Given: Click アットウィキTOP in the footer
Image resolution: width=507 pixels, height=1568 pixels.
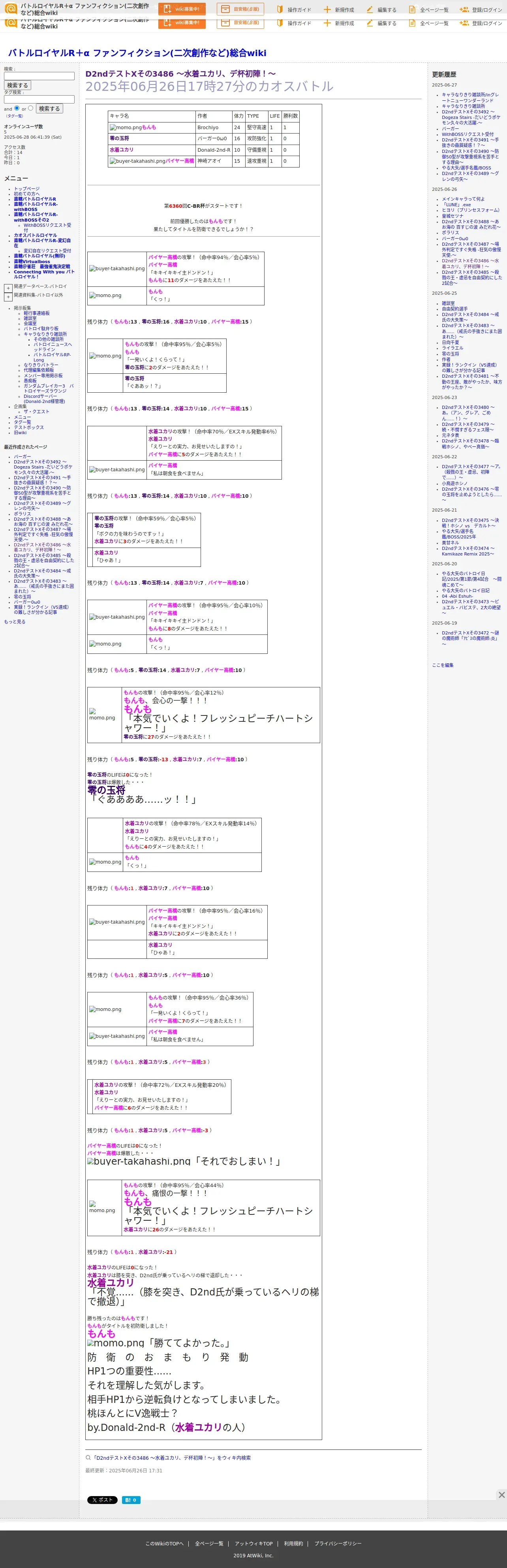Looking at the screenshot, I should click(253, 1543).
